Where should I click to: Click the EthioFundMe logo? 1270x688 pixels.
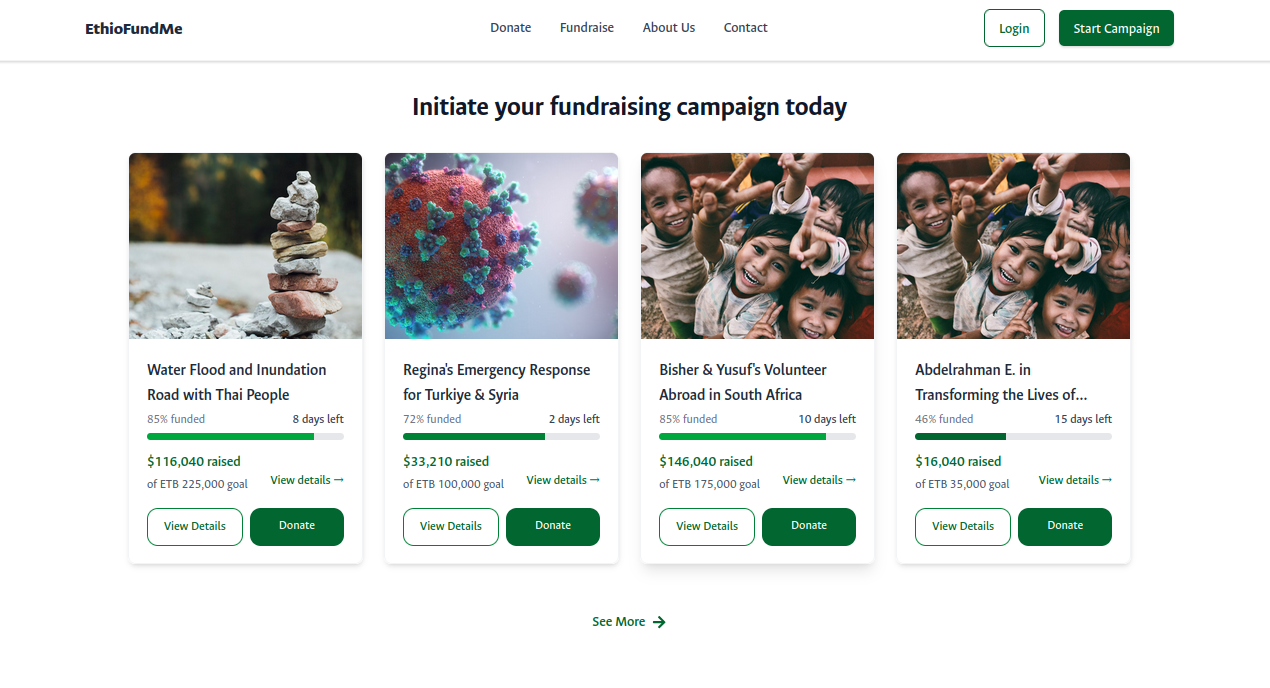tap(134, 28)
